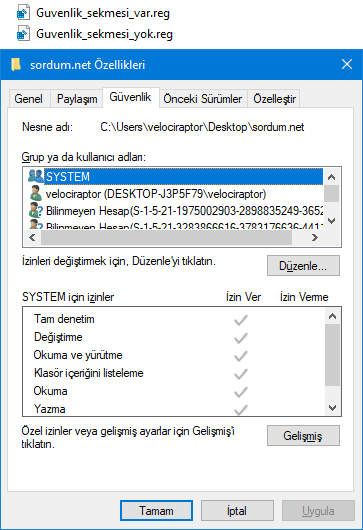
Task: Click up arrow of user list scrollbar
Action: coord(332,177)
